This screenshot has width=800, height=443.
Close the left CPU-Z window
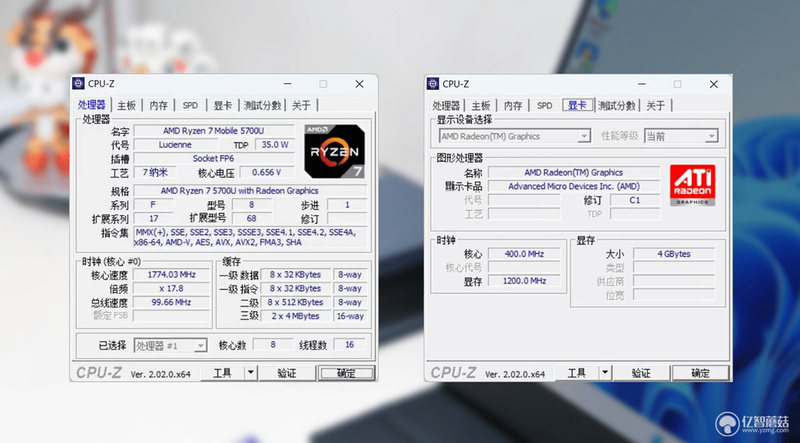coord(359,84)
